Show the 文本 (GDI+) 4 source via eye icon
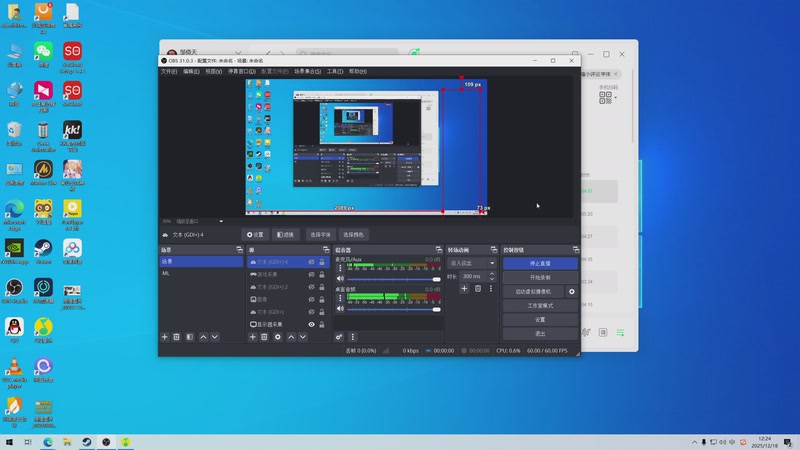 [311, 262]
